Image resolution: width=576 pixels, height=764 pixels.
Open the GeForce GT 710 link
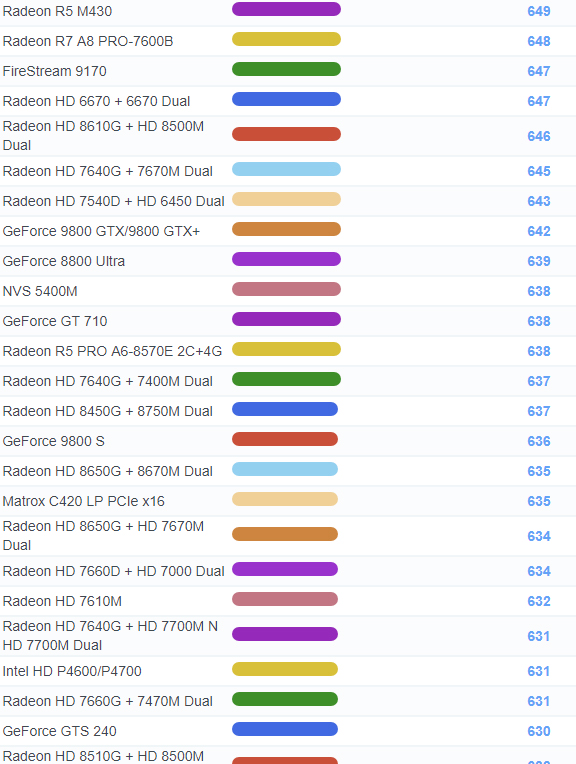click(55, 321)
